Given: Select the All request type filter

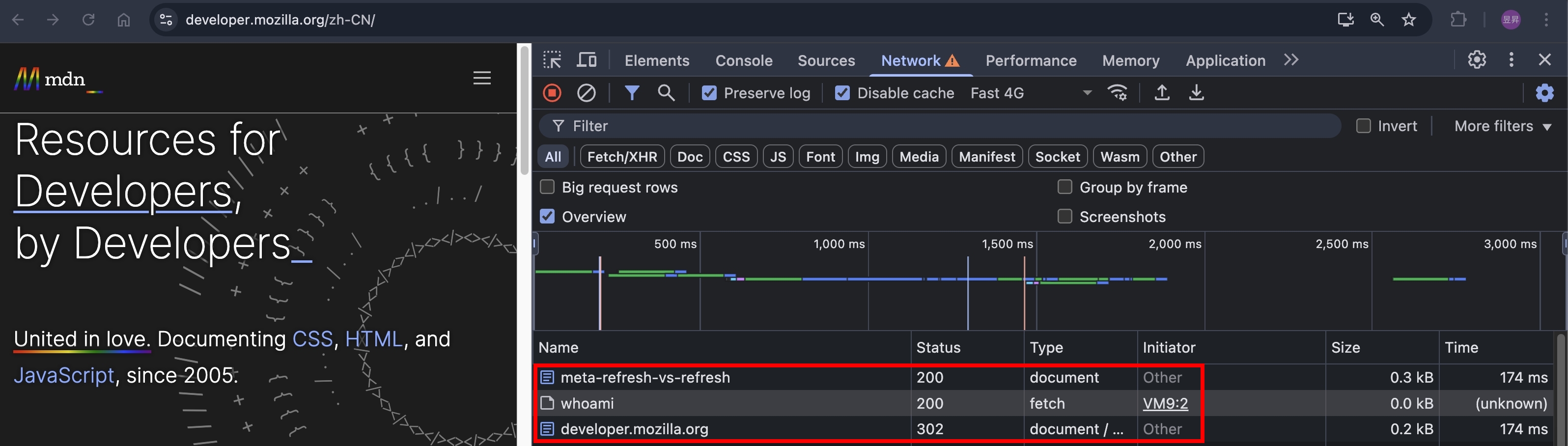Looking at the screenshot, I should pos(553,157).
